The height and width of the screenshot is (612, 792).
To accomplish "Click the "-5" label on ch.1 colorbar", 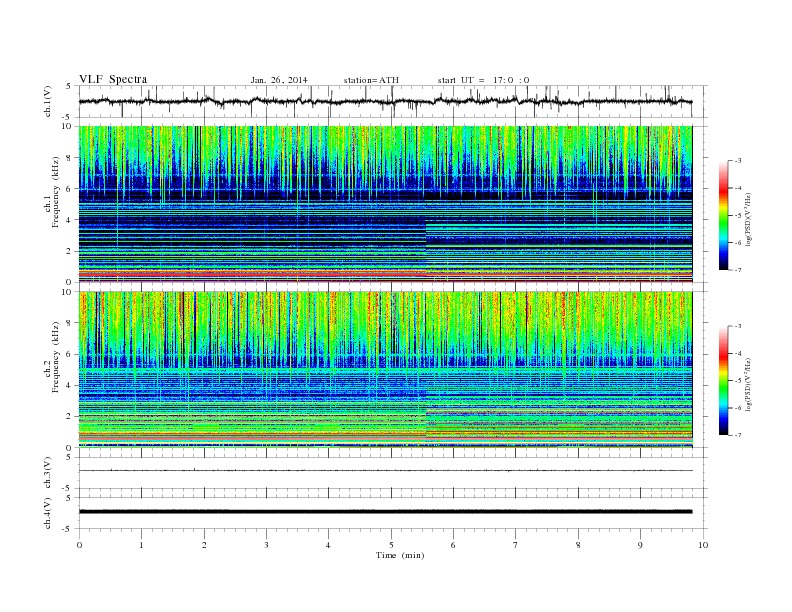I will [x=738, y=215].
